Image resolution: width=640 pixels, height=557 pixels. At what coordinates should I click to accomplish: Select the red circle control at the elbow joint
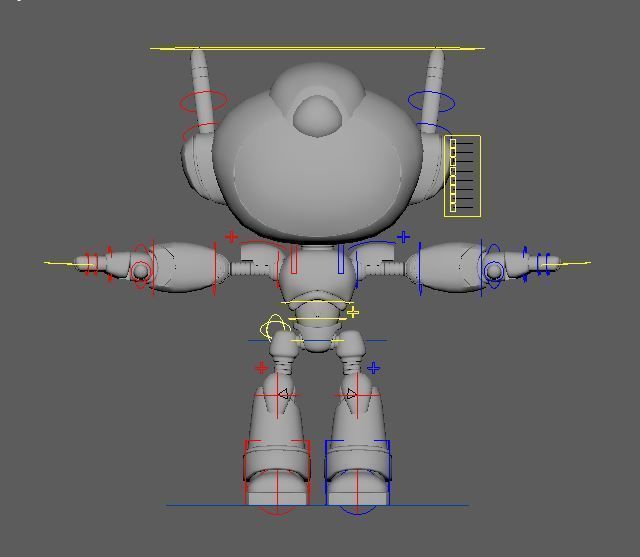click(x=140, y=271)
